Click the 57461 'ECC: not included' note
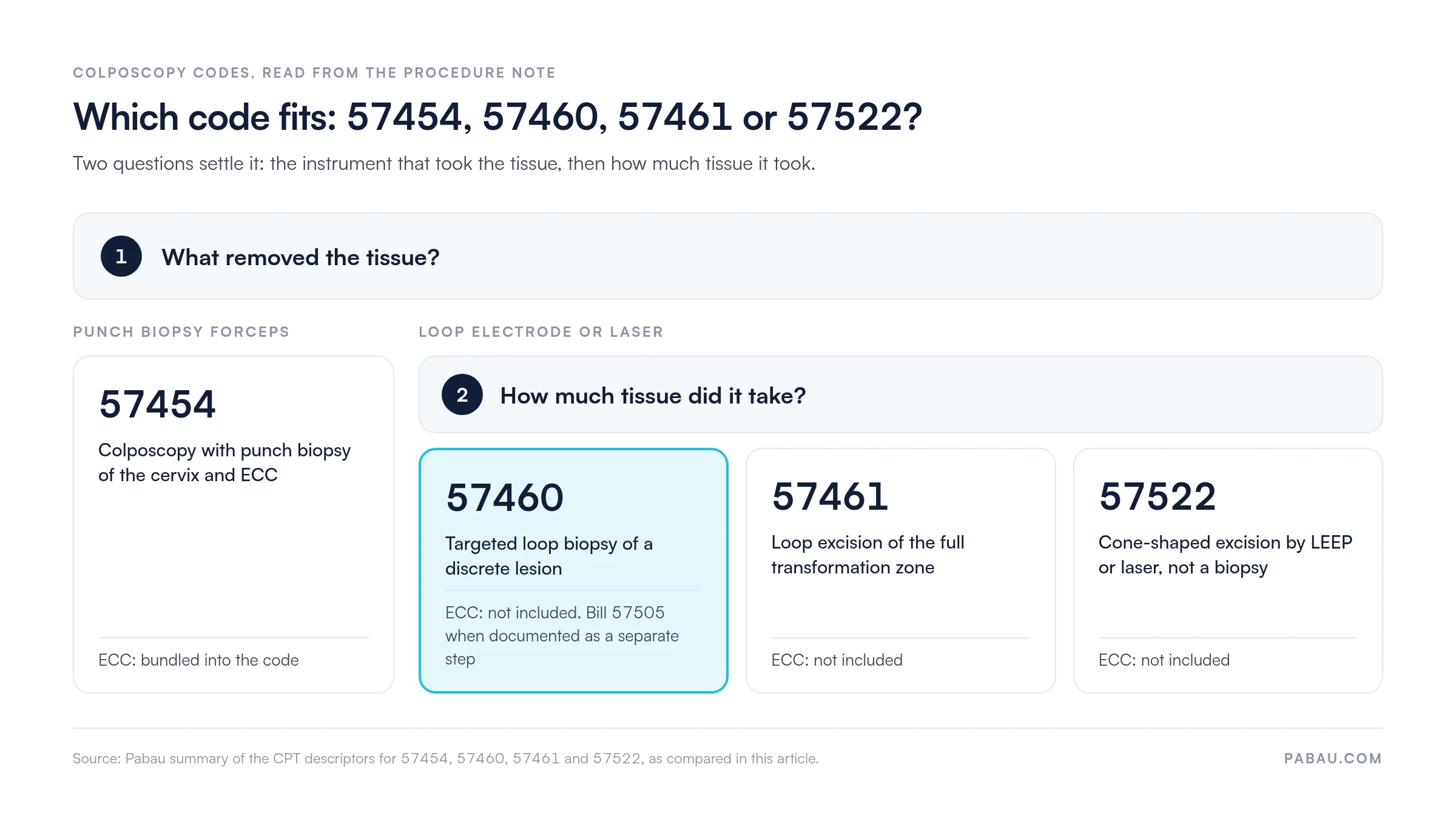Screen dimensions: 1456x818 (837, 660)
